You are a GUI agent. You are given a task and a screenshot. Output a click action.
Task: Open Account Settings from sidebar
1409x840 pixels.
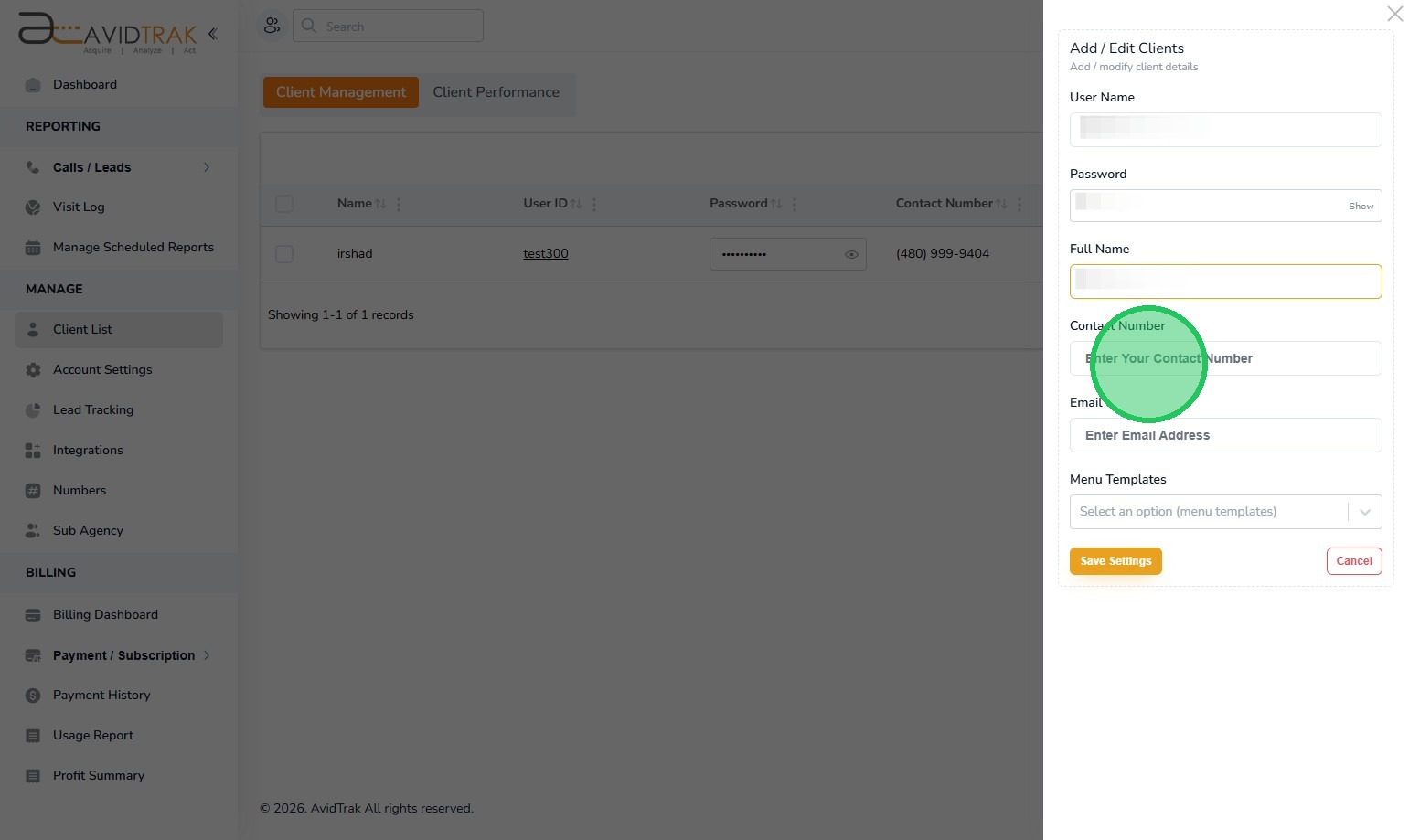point(102,370)
